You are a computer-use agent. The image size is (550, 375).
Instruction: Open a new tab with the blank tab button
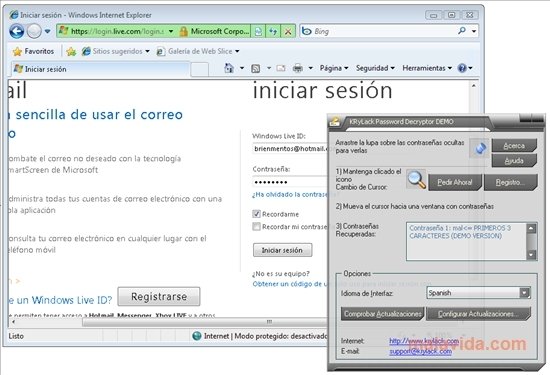pyautogui.click(x=200, y=69)
